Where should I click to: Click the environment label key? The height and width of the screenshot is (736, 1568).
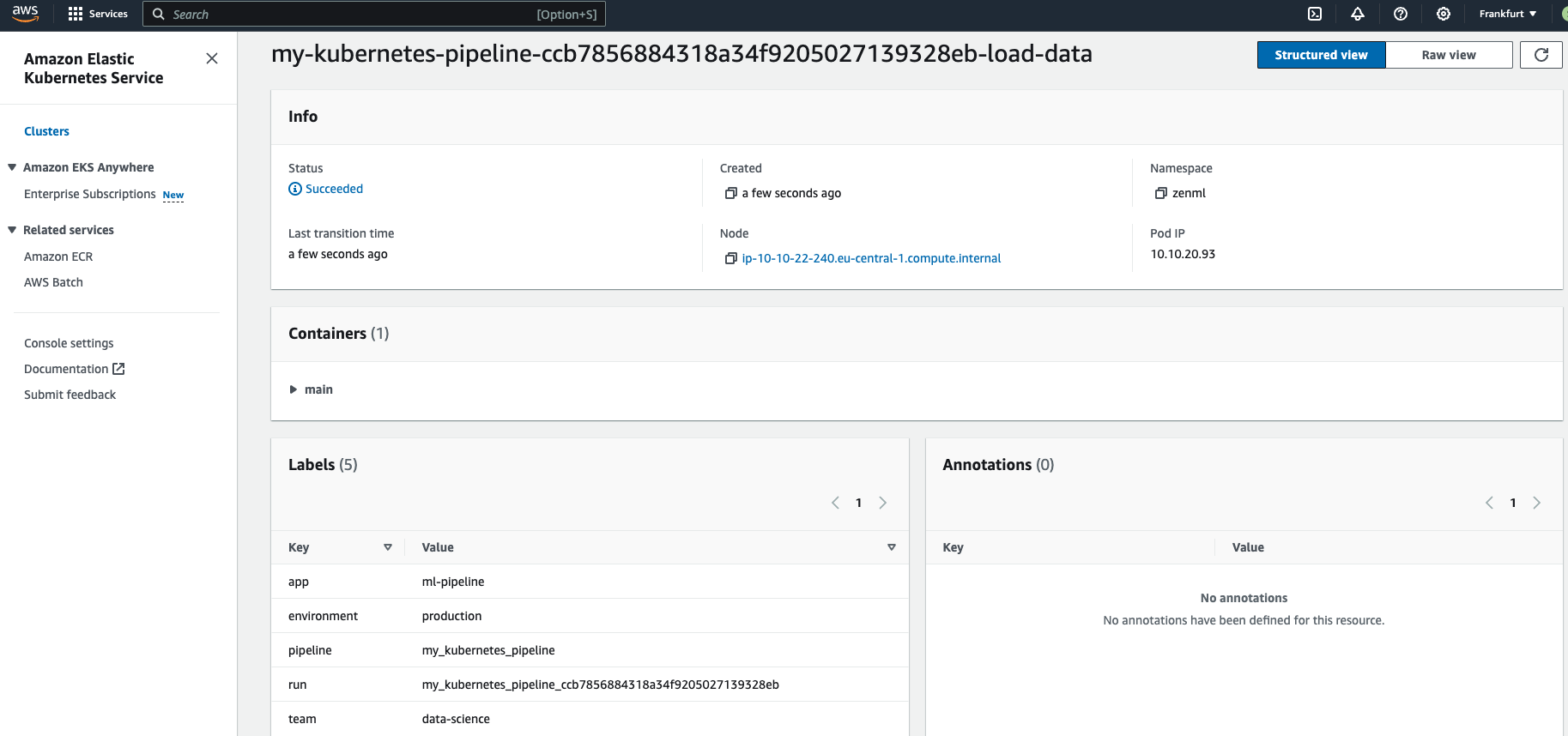[x=323, y=616]
